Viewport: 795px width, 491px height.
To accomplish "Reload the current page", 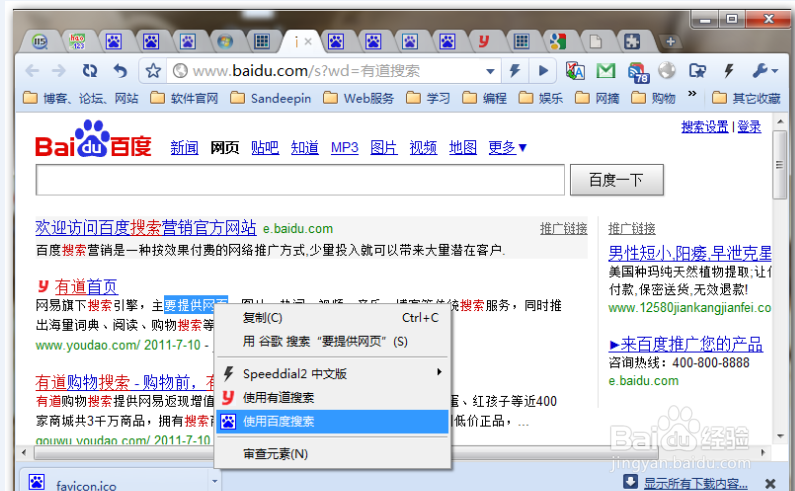I will tap(90, 71).
